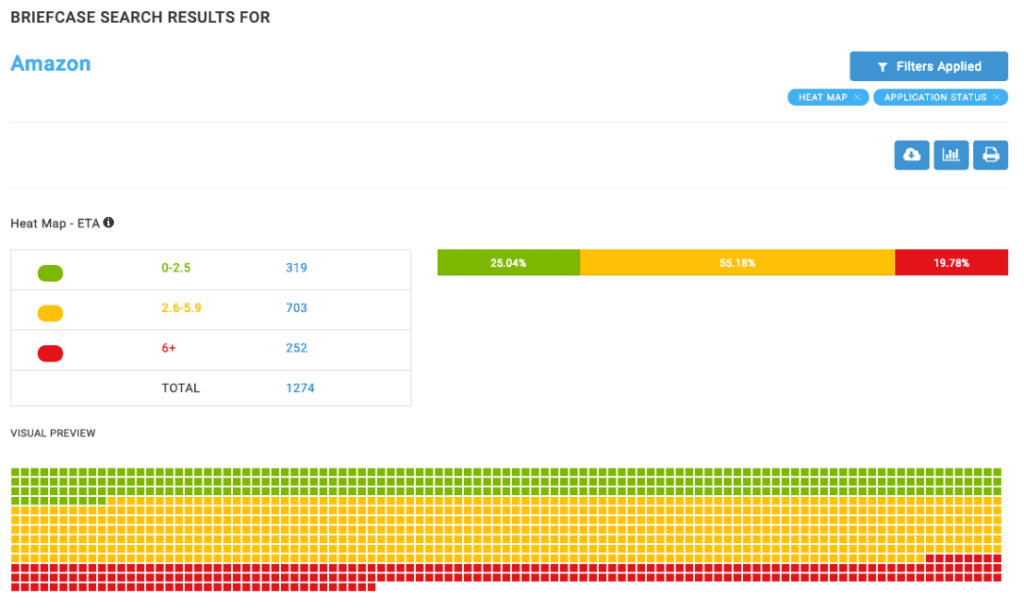
Task: Open the 703 count for 2.6-5.9
Action: coord(296,308)
